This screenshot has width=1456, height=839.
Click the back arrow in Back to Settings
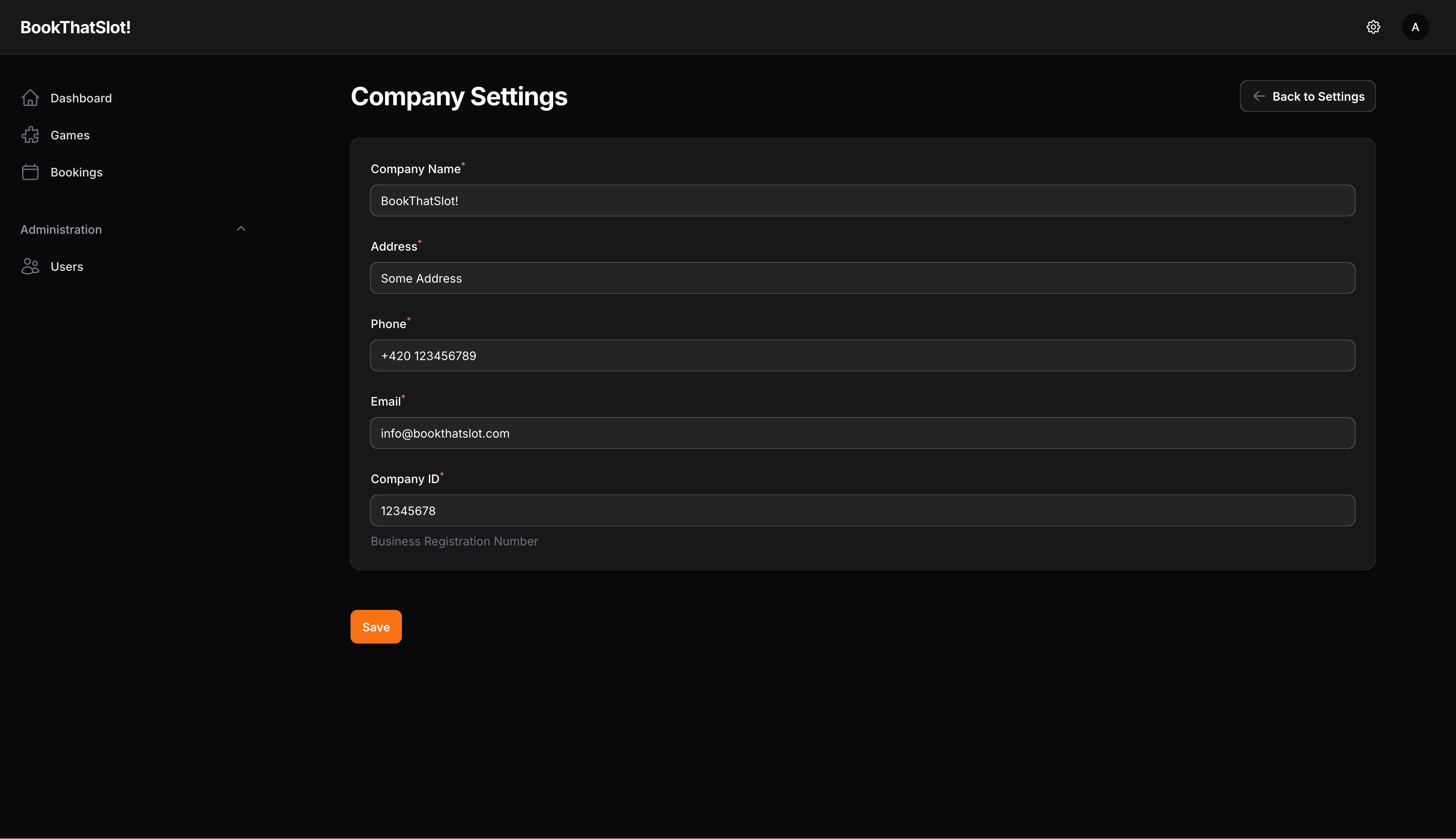point(1259,96)
